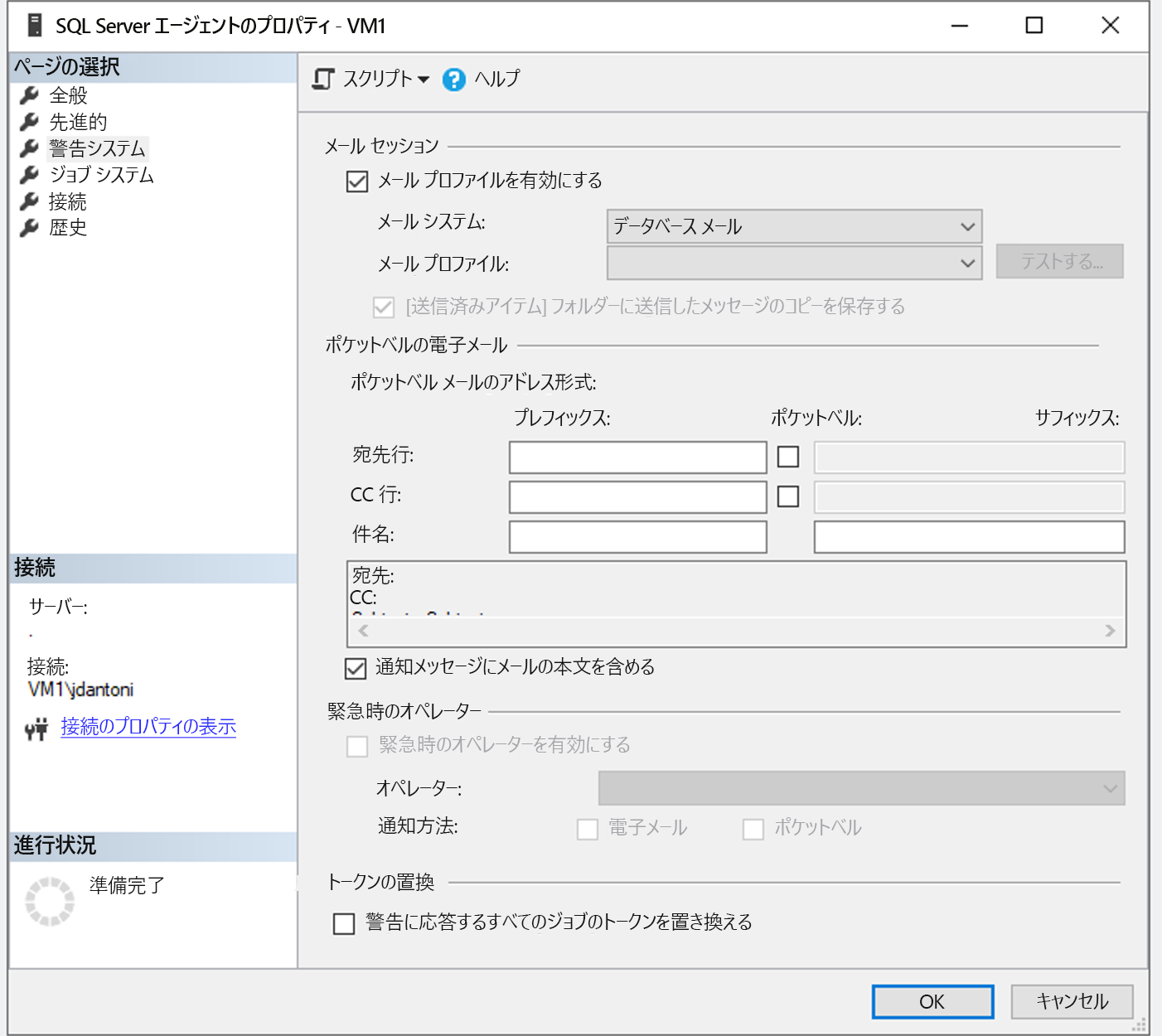Open the メール プロファイル dropdown
The image size is (1162, 1036).
[967, 263]
